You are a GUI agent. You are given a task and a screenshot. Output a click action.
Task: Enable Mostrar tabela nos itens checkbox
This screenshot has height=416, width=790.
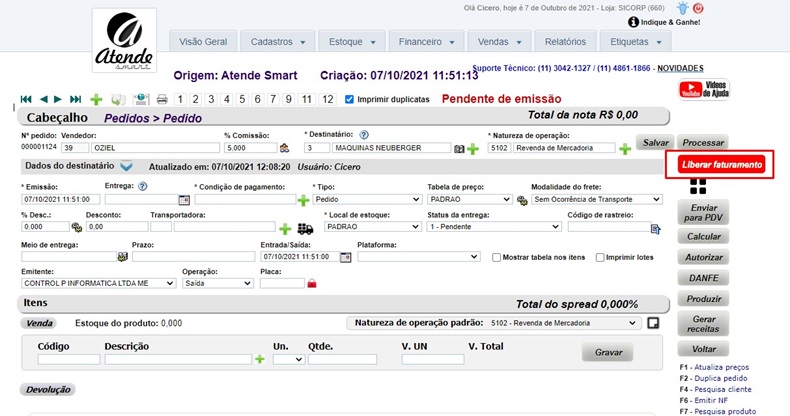[497, 257]
